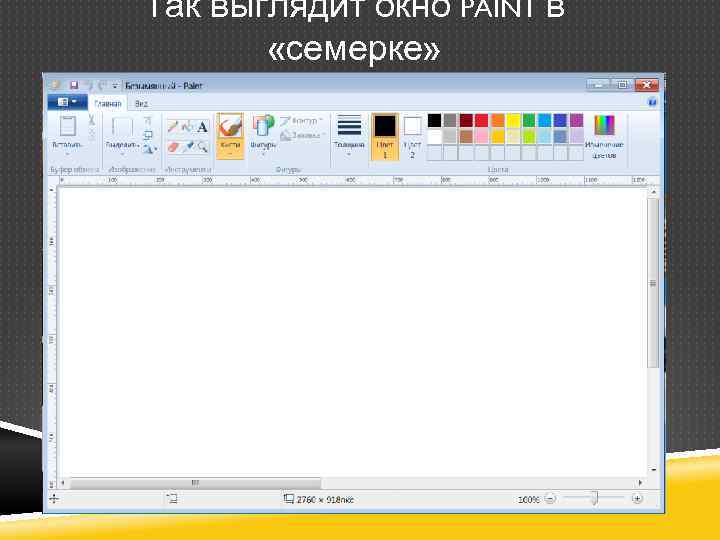Open the shape Outline dropdown

pyautogui.click(x=301, y=121)
